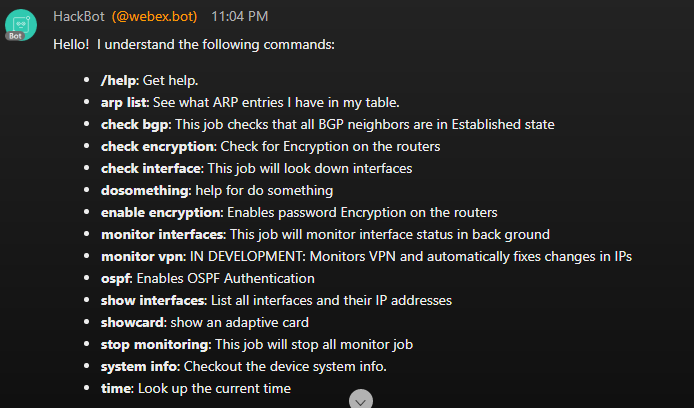Click the ospf command entry
Screen dimensions: 694x408
point(116,278)
